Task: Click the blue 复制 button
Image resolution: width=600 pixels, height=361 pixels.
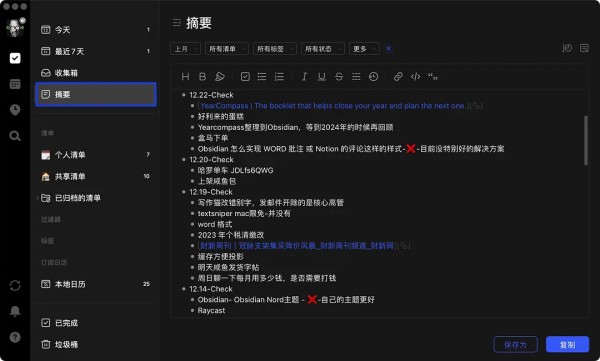Action: point(567,345)
